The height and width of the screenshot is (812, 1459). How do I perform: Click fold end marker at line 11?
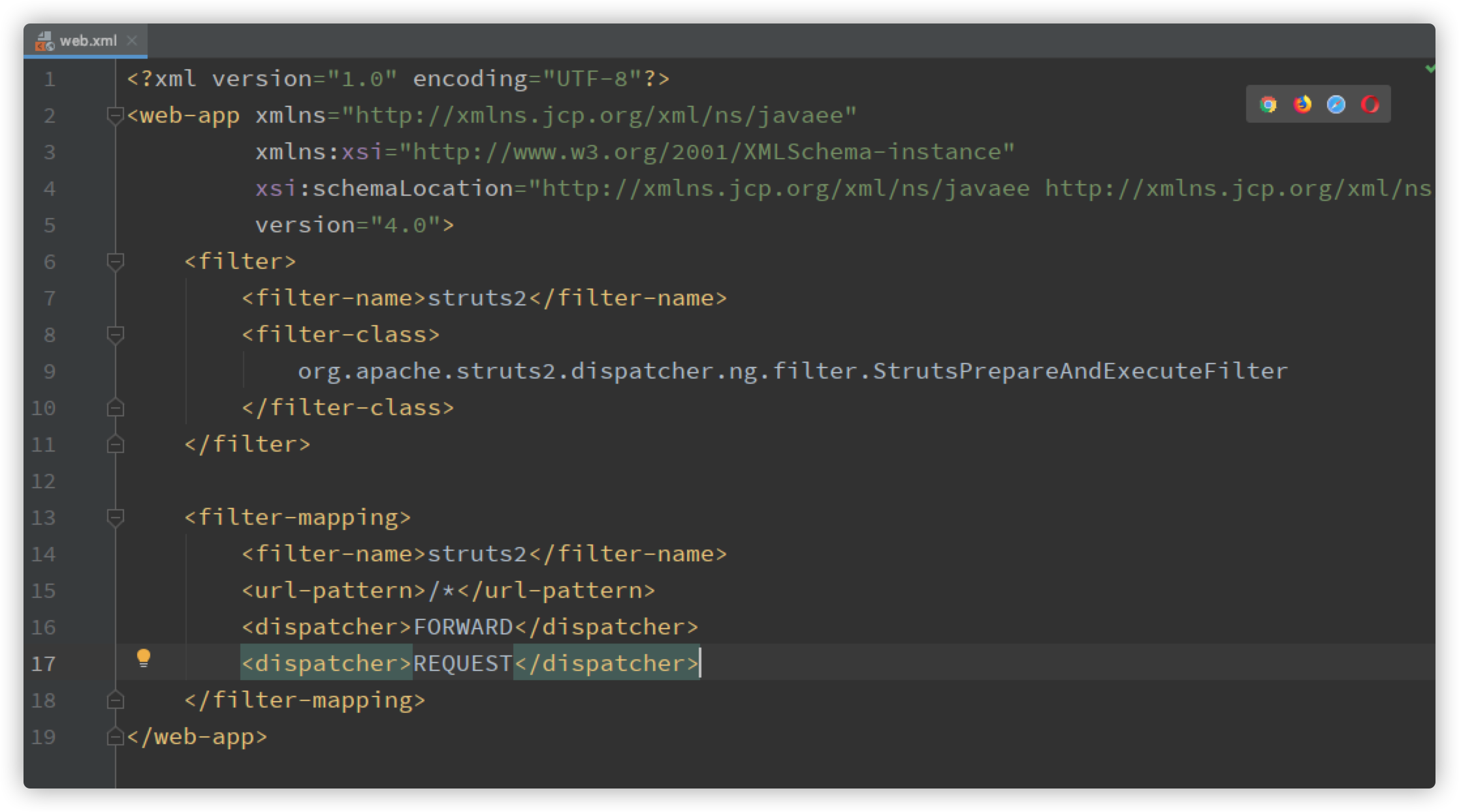[x=115, y=445]
